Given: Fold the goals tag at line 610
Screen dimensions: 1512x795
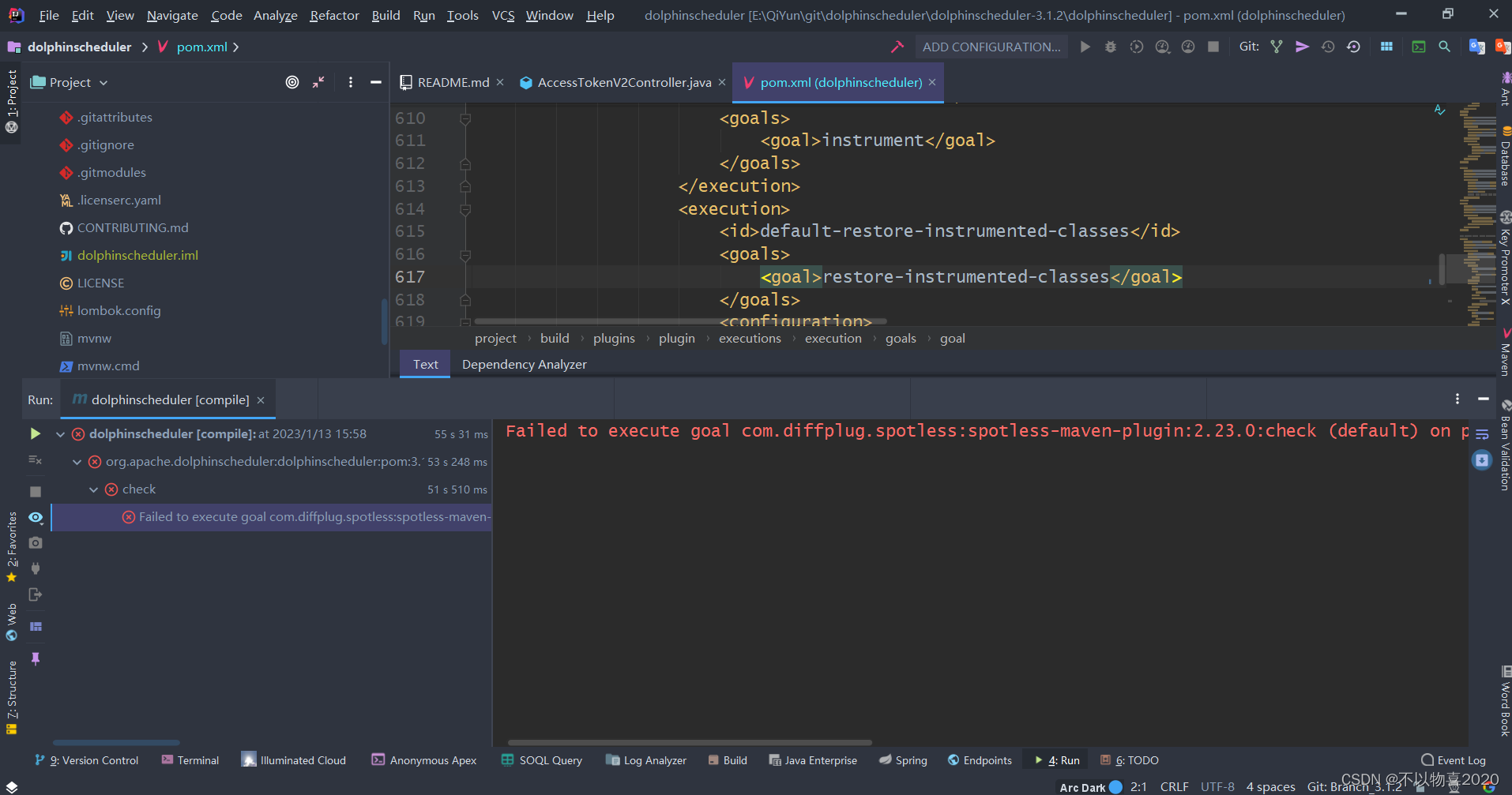Looking at the screenshot, I should 465,118.
